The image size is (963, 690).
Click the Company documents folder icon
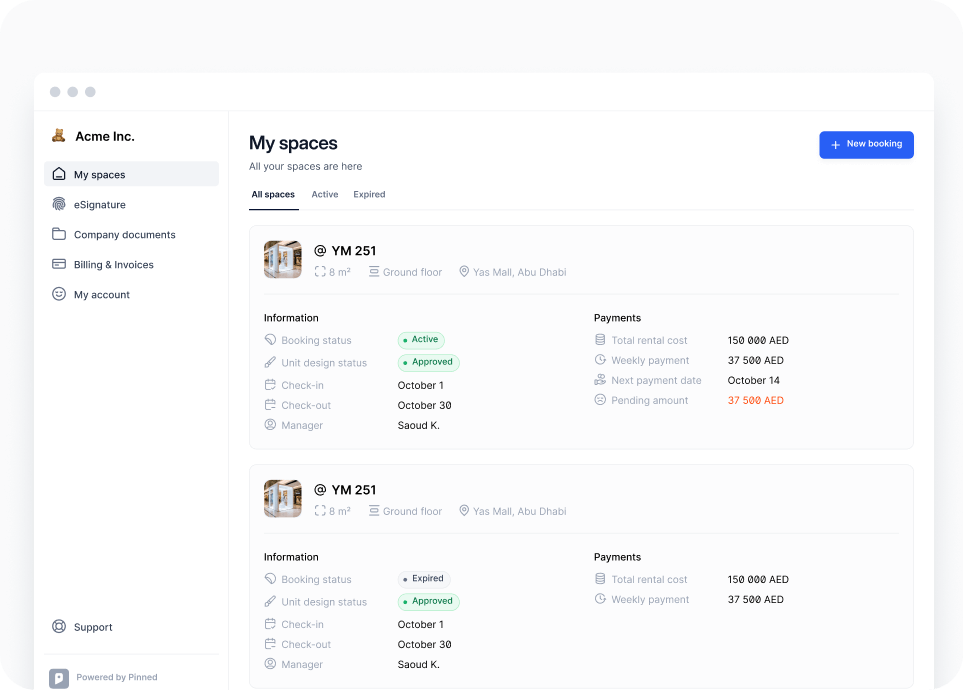click(x=59, y=234)
